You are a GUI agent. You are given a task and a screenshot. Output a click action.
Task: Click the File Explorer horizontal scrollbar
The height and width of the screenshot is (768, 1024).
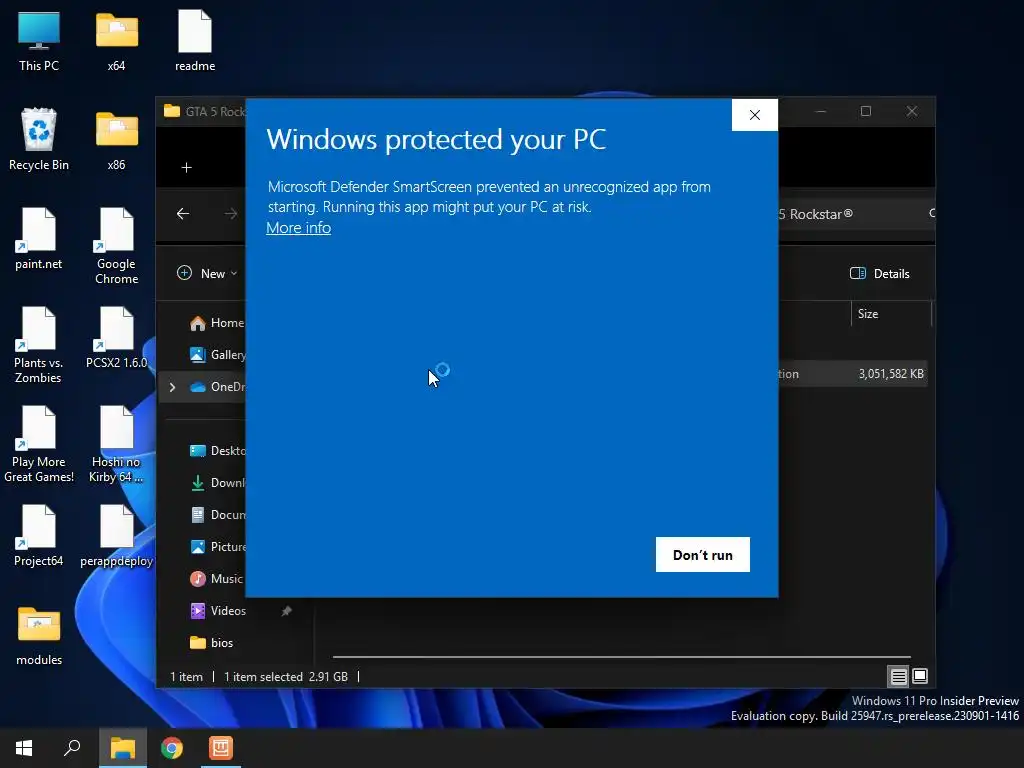pos(621,657)
